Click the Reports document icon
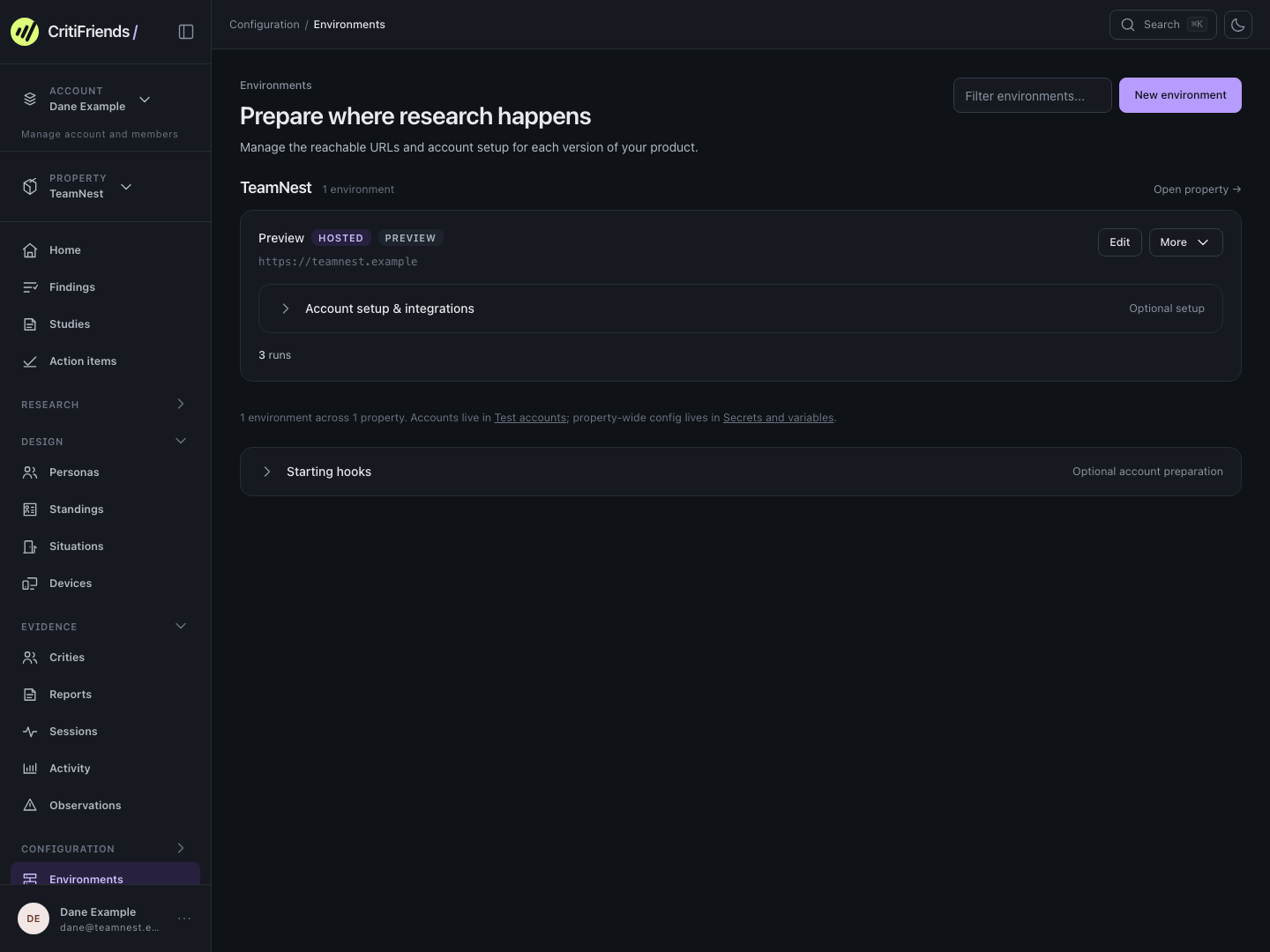The height and width of the screenshot is (952, 1270). tap(30, 695)
